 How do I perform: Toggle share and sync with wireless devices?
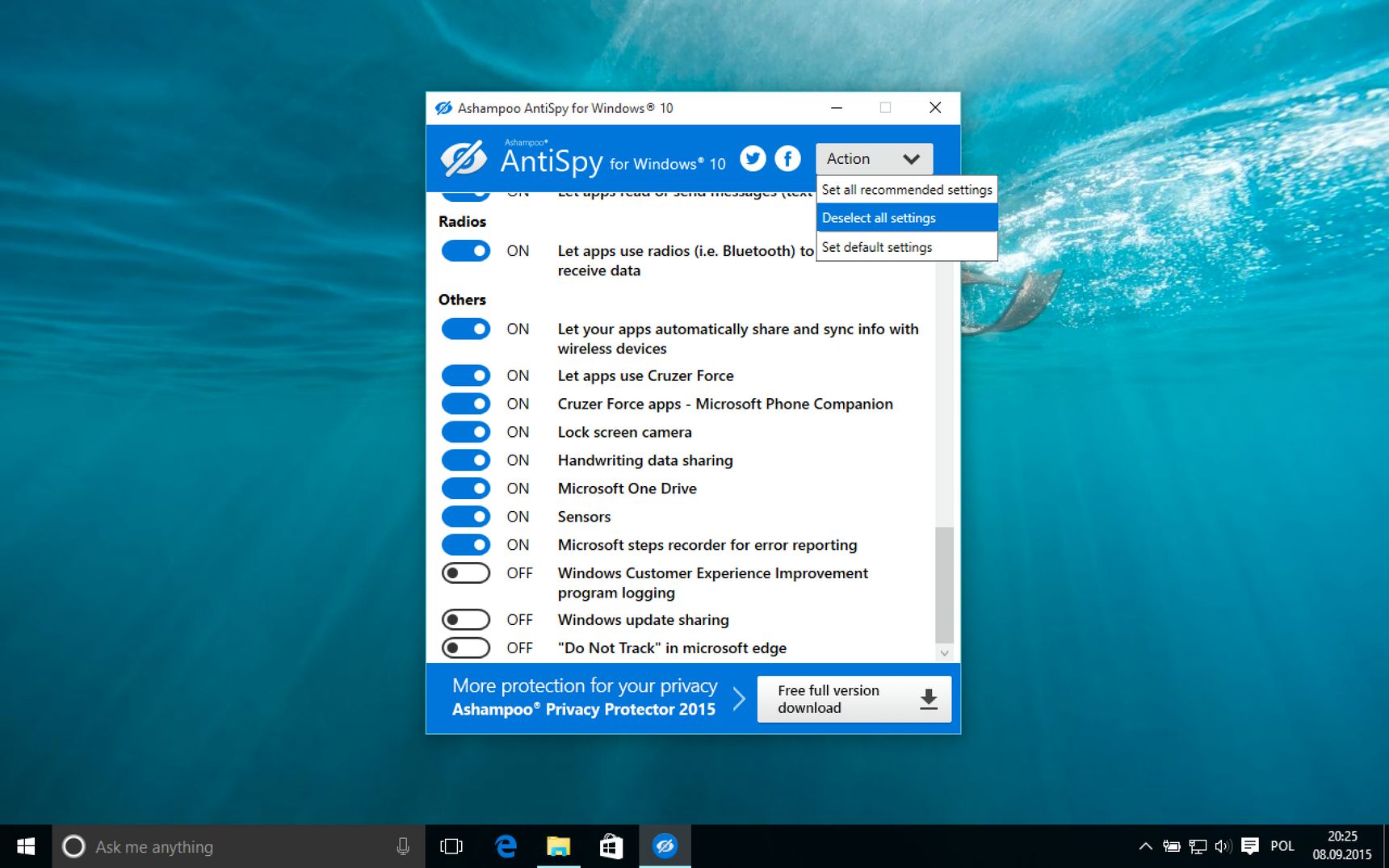tap(466, 329)
